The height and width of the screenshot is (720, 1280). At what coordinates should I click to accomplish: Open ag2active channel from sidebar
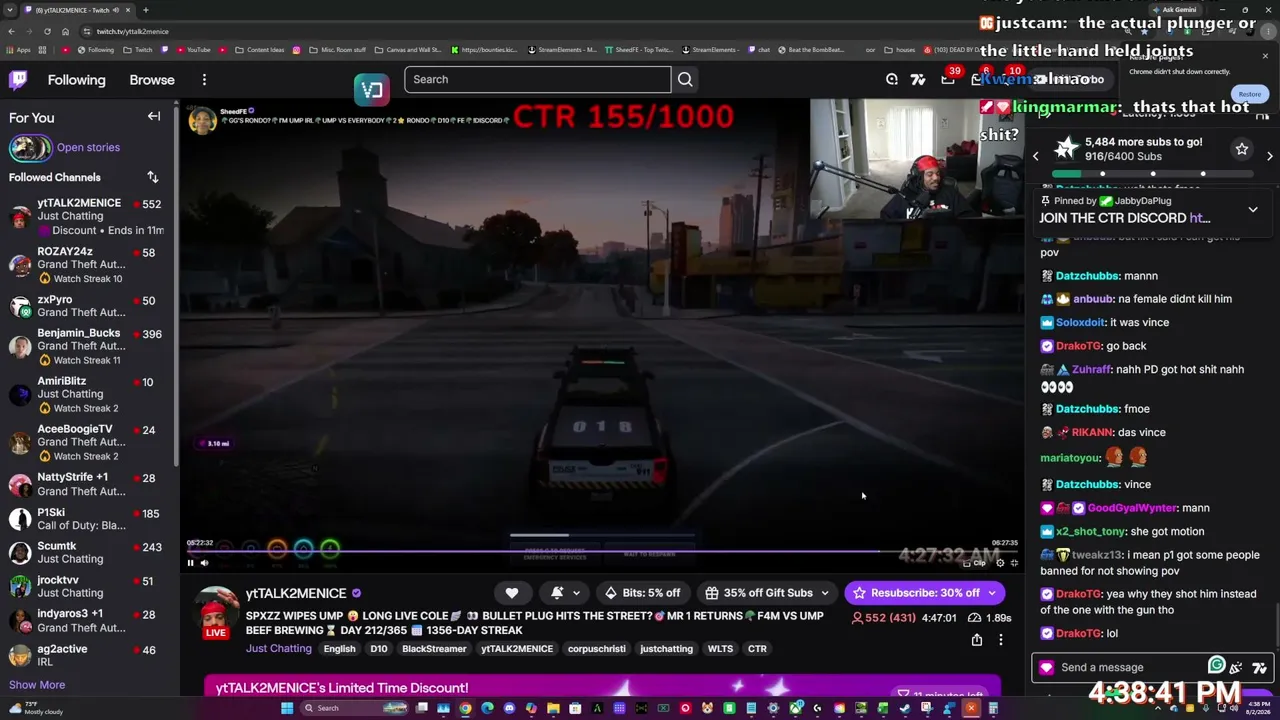pyautogui.click(x=88, y=655)
